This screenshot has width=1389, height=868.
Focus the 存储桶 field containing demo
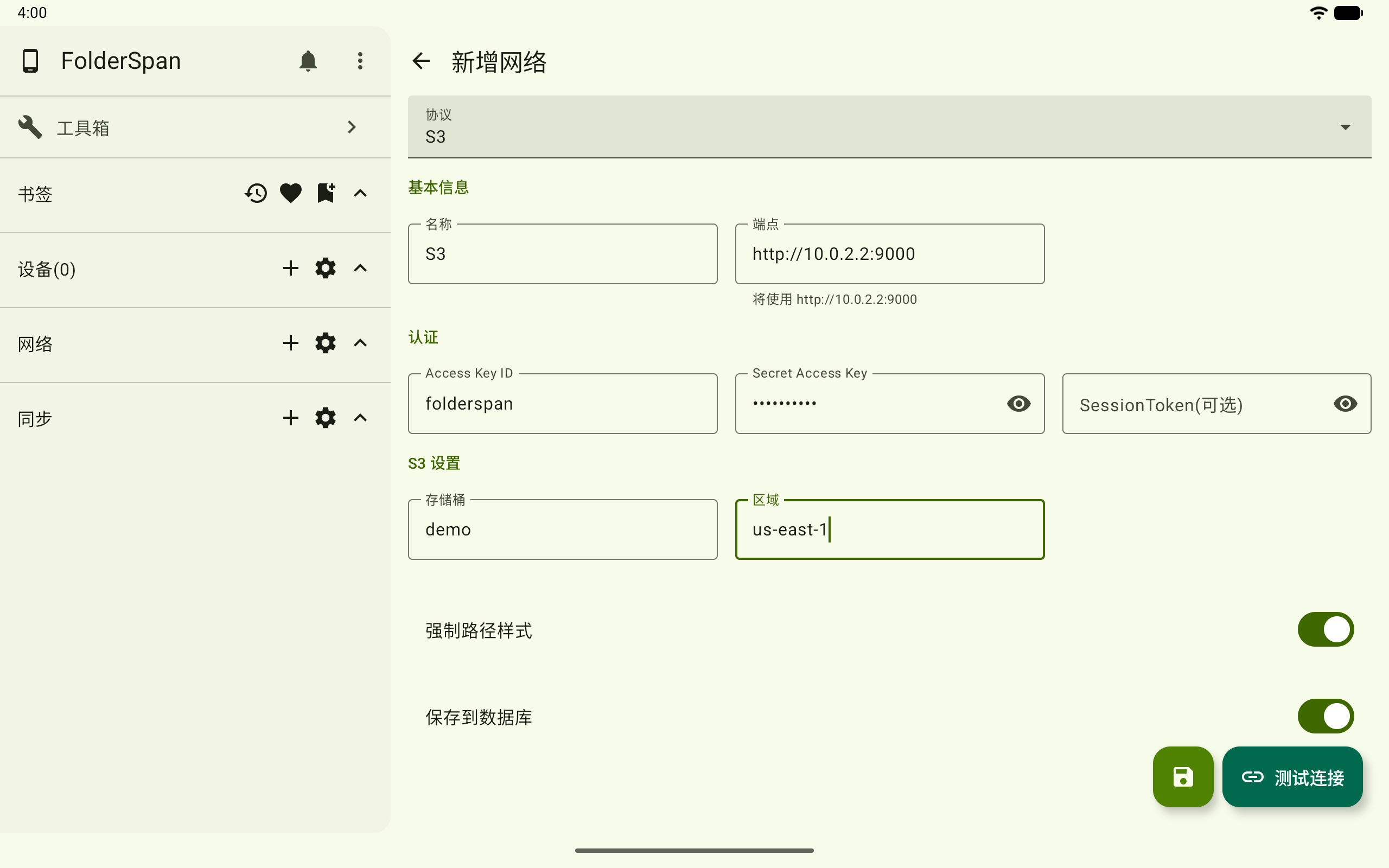pos(563,529)
